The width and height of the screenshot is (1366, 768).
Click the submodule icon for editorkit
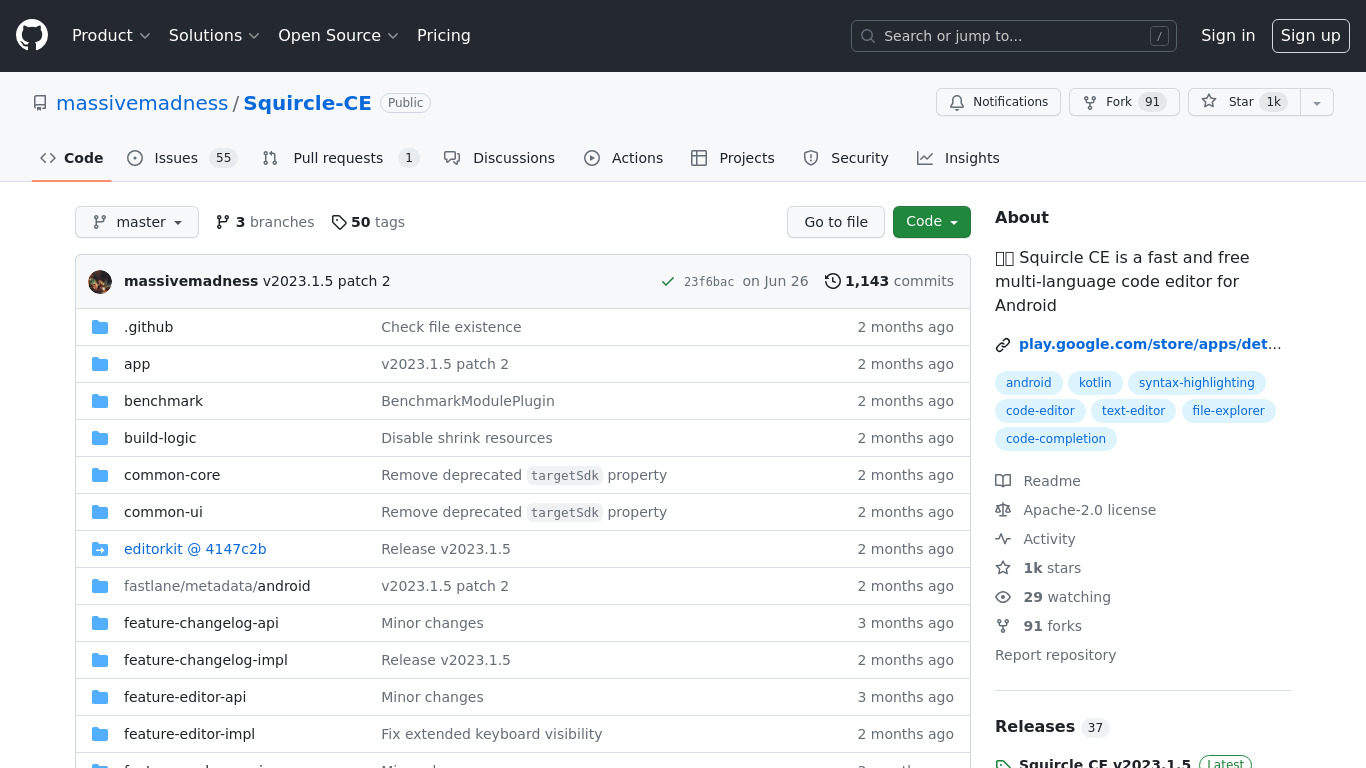coord(100,549)
